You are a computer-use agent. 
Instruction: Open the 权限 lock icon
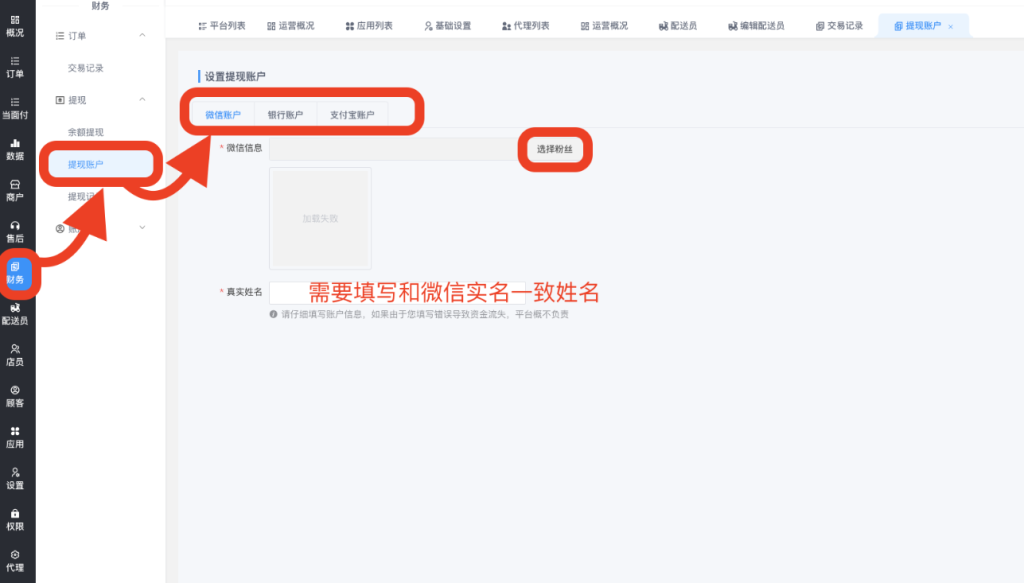point(15,519)
